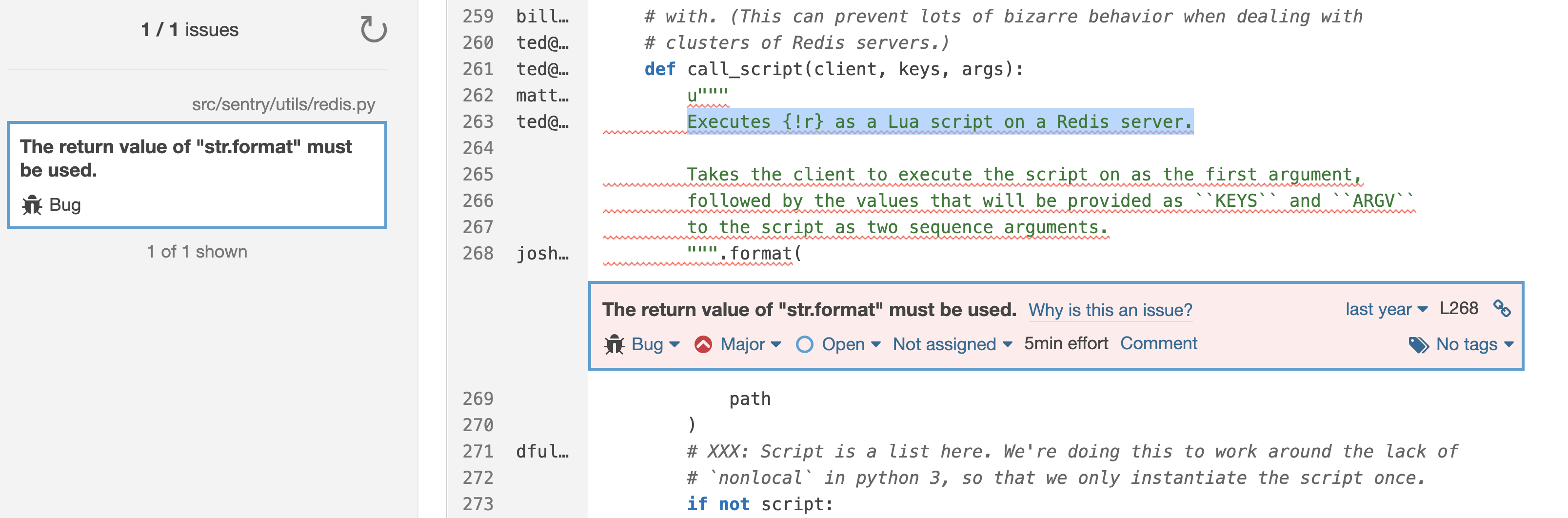Click the L268 line reference
The height and width of the screenshot is (518, 1568).
(x=1458, y=309)
